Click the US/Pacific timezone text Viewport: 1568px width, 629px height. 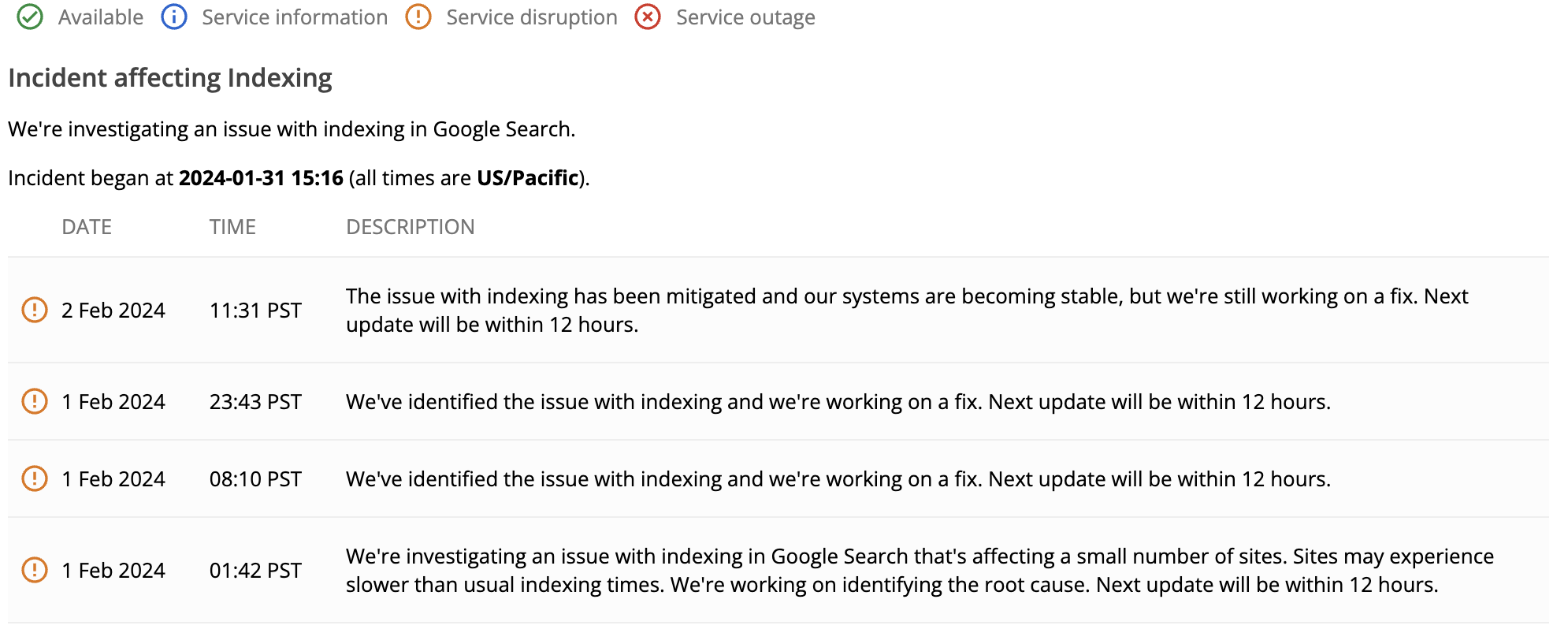pyautogui.click(x=526, y=177)
